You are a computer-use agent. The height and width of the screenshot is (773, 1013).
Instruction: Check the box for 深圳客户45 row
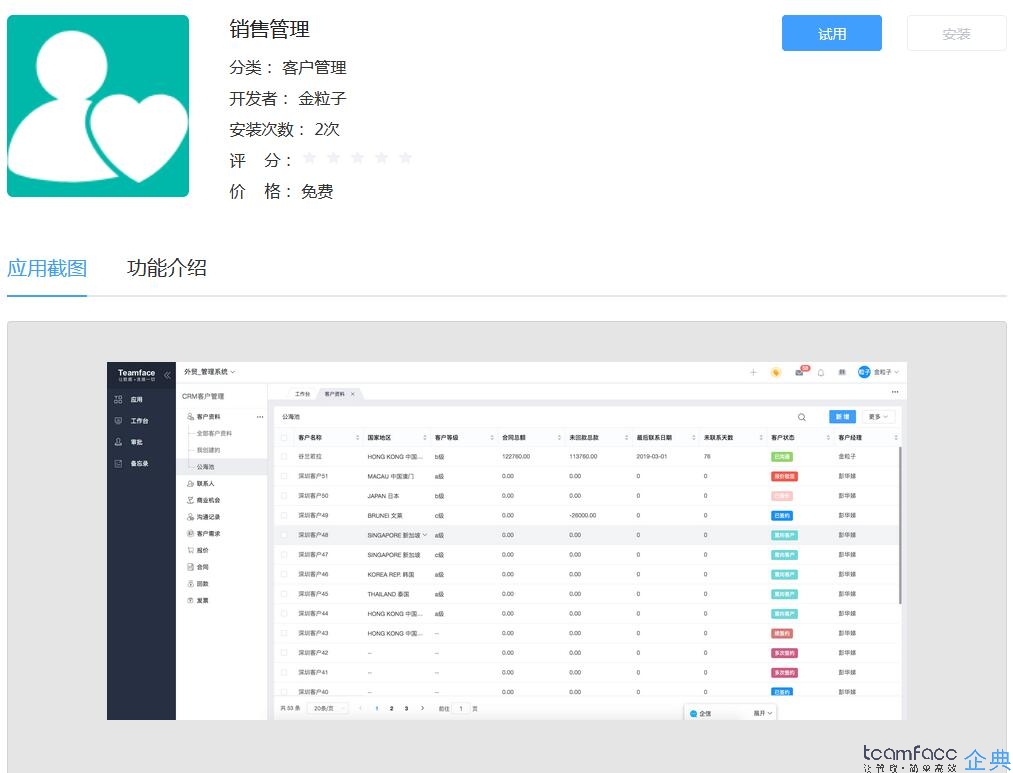pyautogui.click(x=284, y=594)
